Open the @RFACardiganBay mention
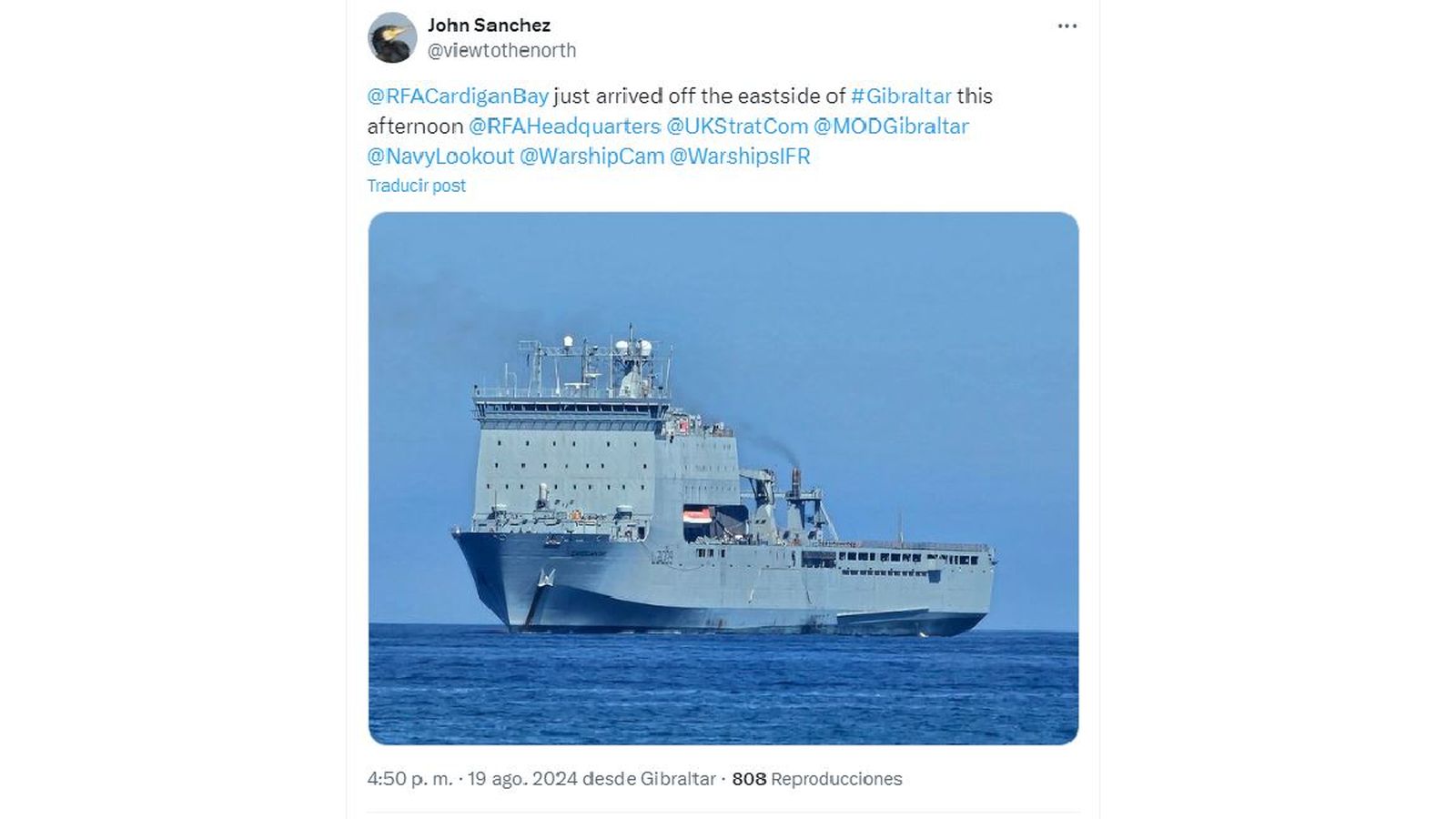Viewport: 1456px width, 819px height. (x=458, y=96)
